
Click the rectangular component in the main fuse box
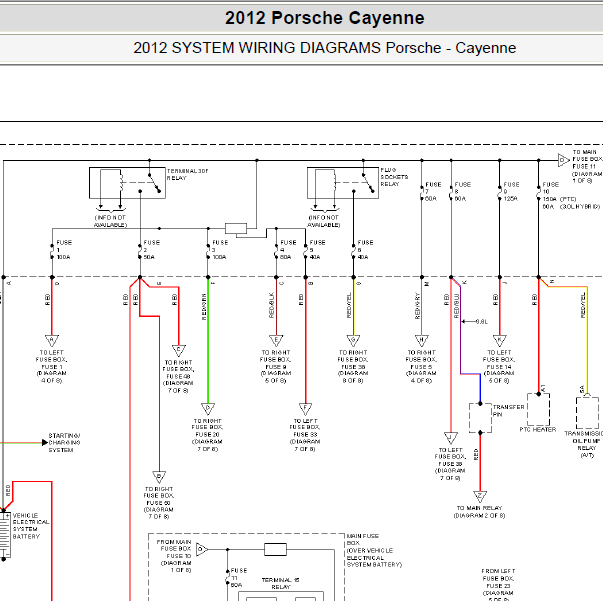coord(275,549)
